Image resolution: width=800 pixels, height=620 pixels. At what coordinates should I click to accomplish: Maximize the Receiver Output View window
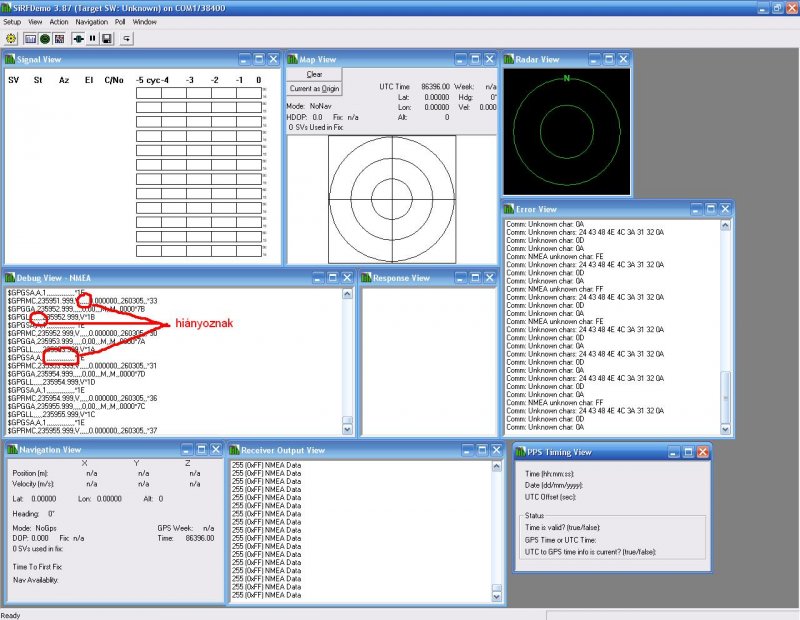482,450
